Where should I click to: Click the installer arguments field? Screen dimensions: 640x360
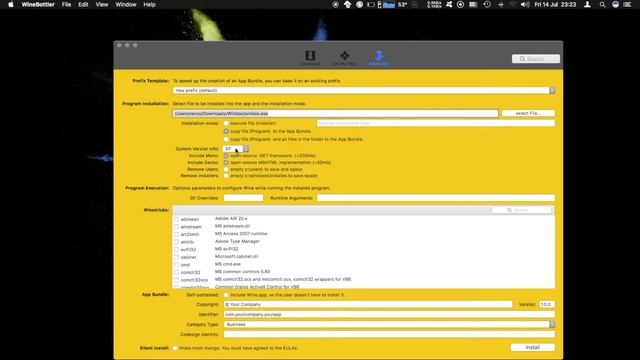436,123
